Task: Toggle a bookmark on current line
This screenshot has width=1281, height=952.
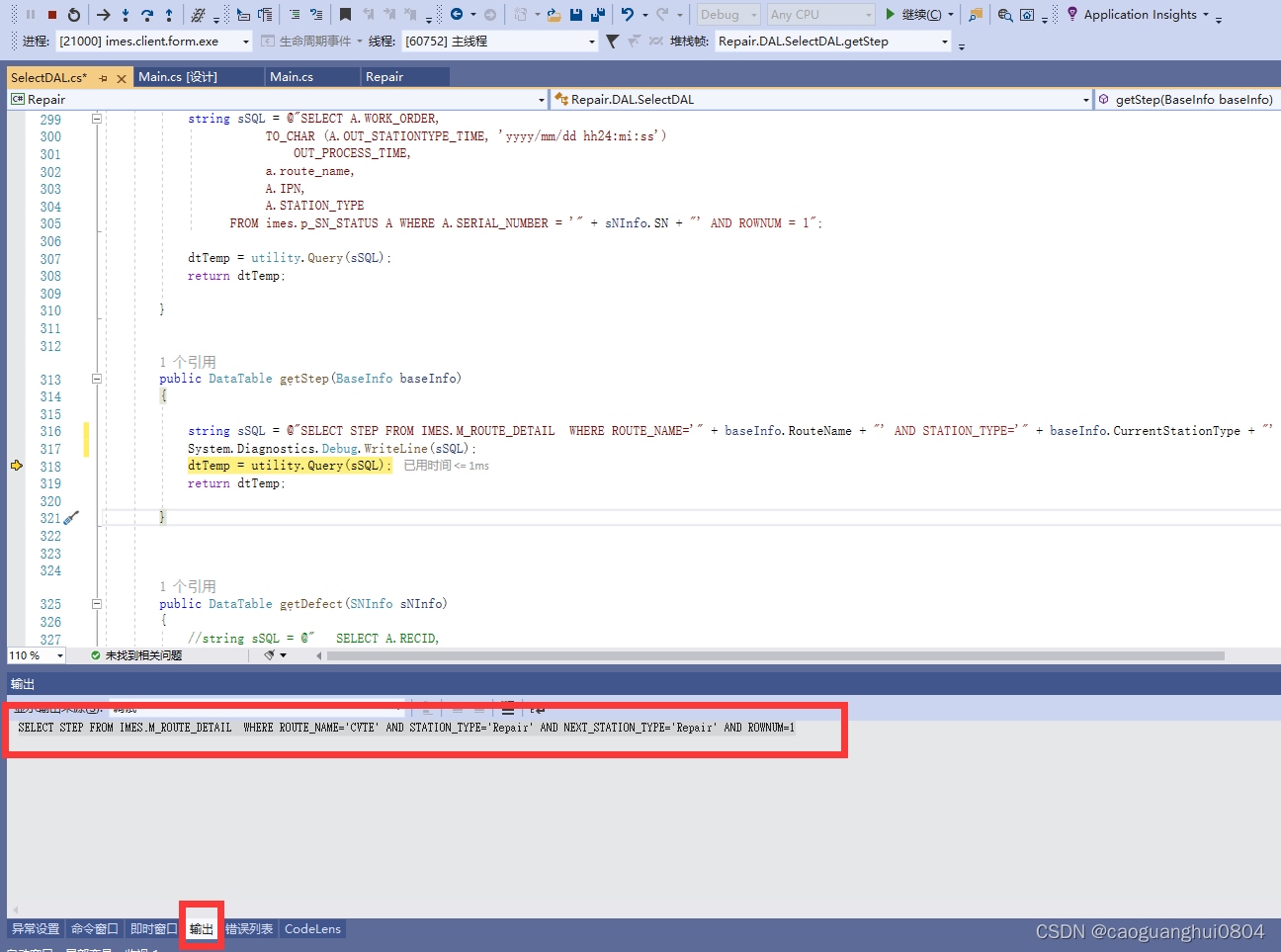Action: point(345,15)
